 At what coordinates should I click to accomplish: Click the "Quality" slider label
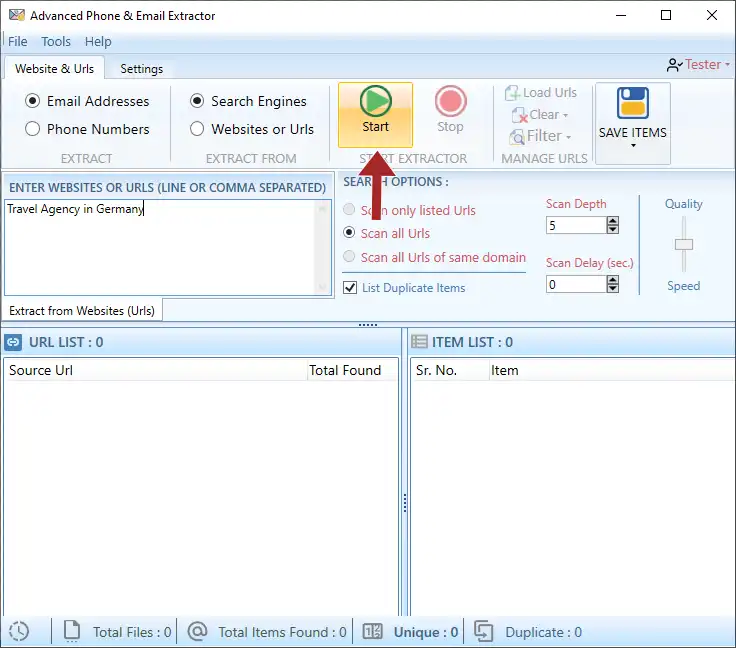coord(683,204)
